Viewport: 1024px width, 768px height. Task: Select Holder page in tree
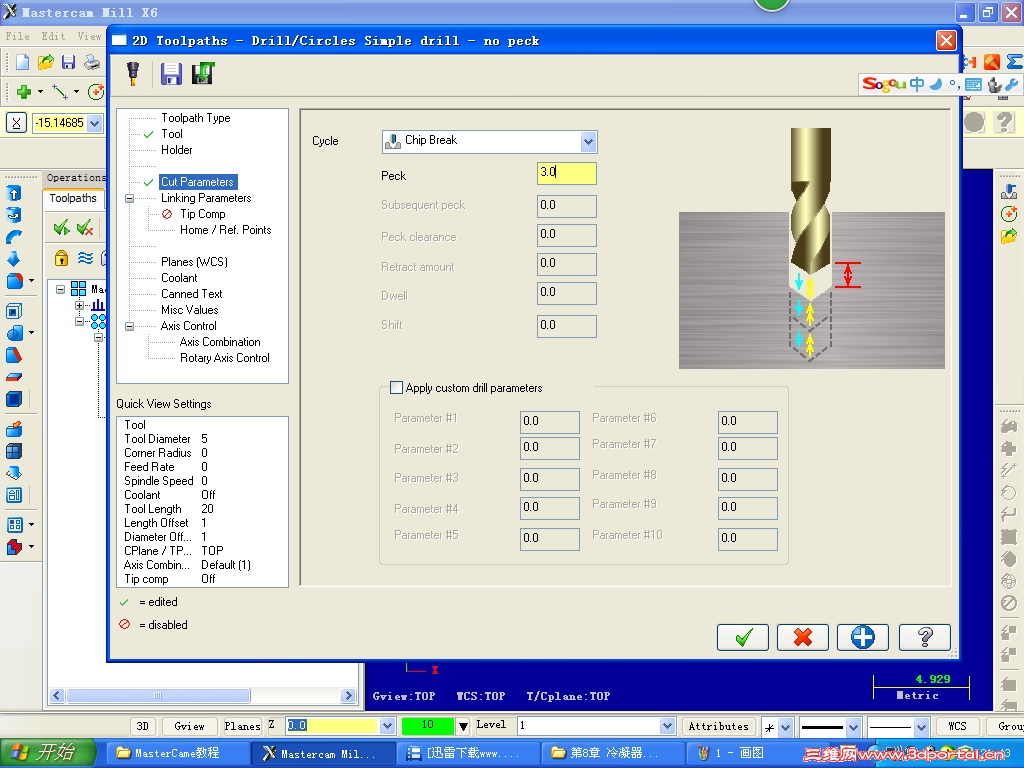point(176,150)
